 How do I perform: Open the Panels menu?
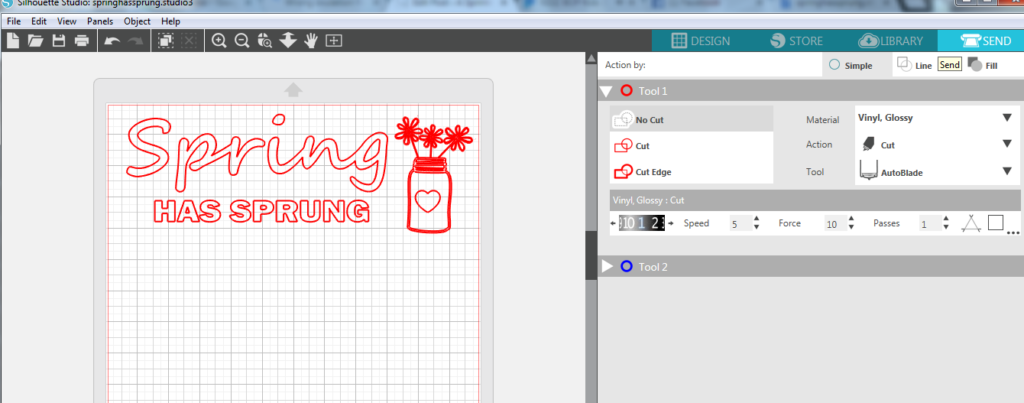(100, 20)
